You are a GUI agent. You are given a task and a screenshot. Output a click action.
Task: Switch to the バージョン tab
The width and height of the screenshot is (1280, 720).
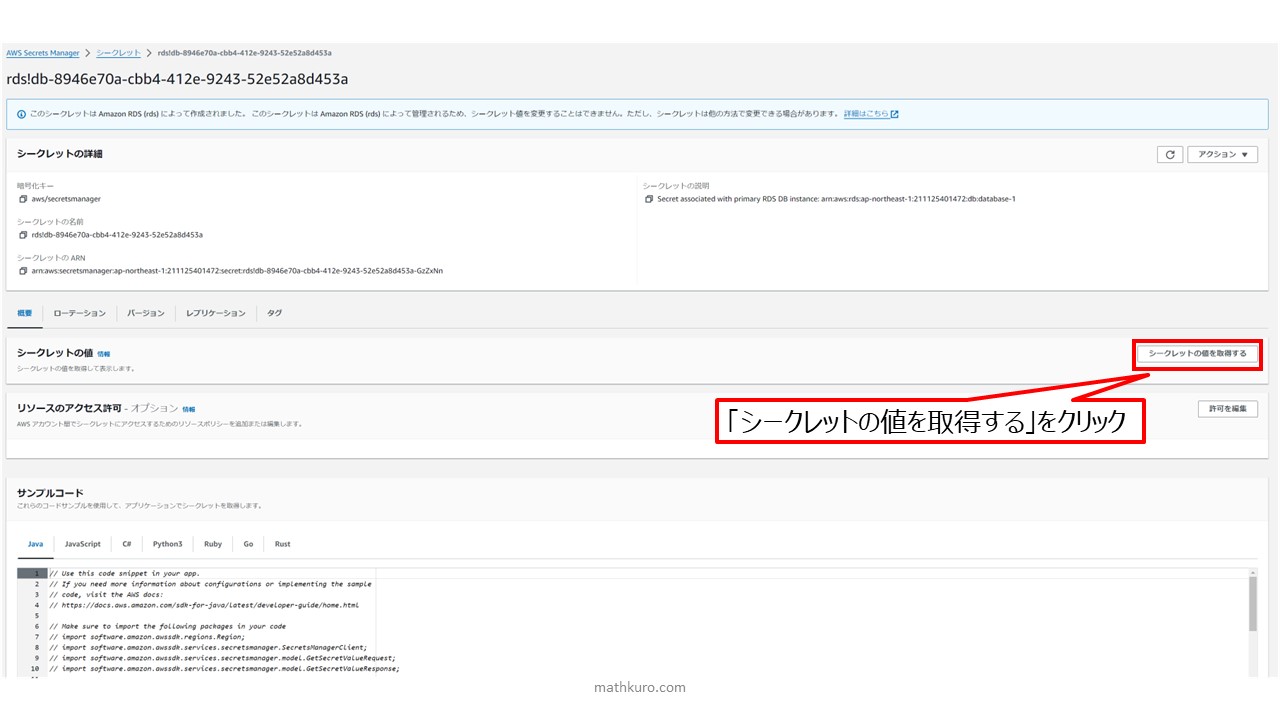tap(146, 313)
